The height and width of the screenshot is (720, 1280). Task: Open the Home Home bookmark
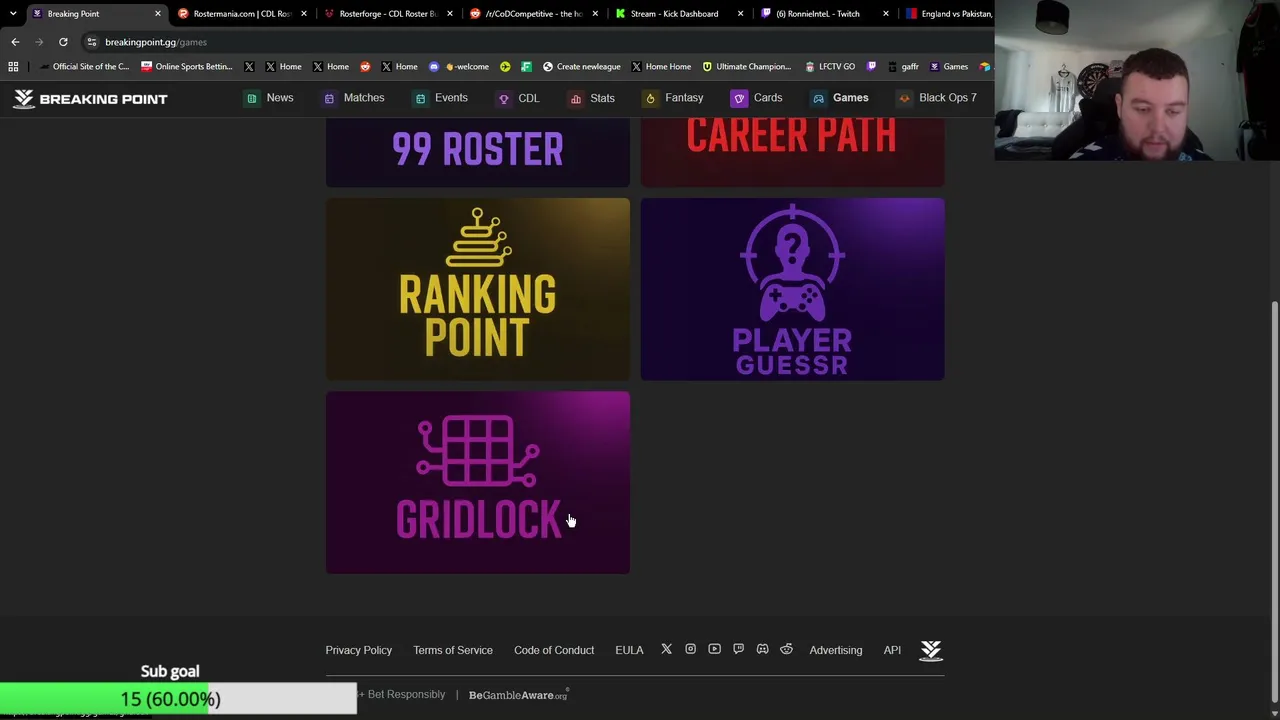(661, 67)
